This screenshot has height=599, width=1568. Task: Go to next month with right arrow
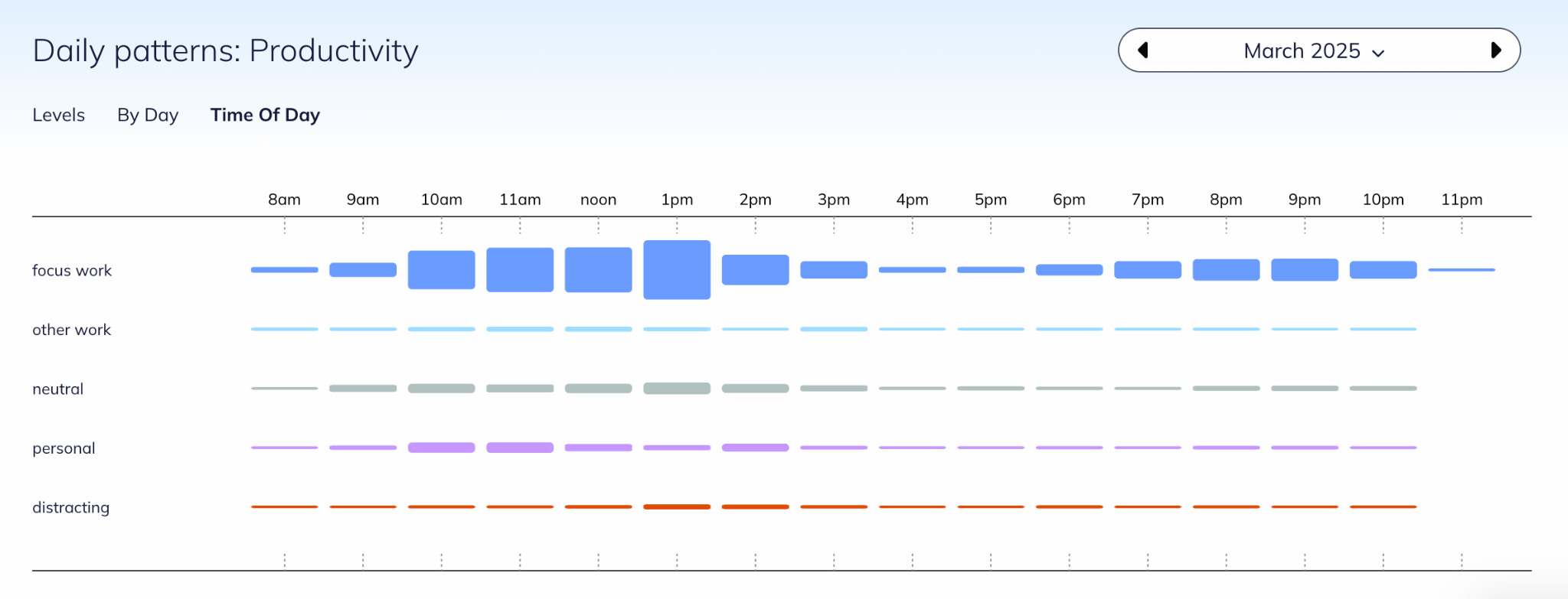pos(1496,50)
